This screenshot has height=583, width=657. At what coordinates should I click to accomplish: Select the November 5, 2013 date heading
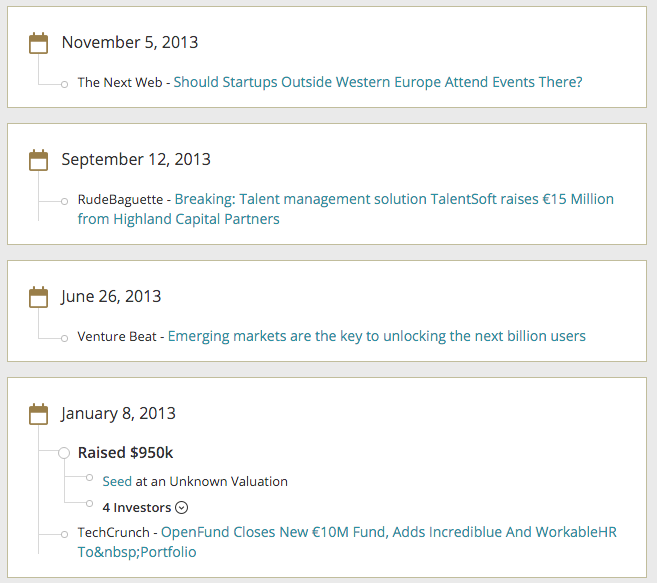click(x=130, y=42)
